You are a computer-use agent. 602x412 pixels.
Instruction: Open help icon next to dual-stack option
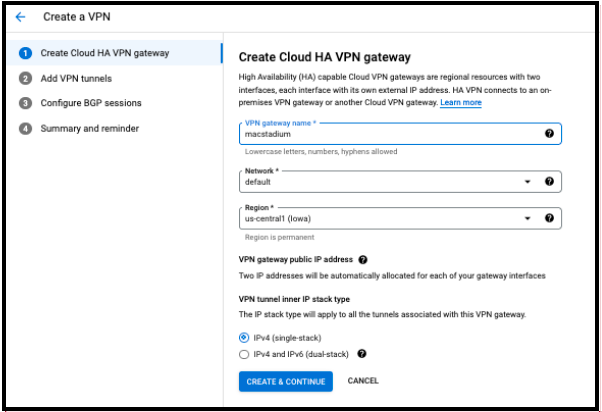point(362,353)
